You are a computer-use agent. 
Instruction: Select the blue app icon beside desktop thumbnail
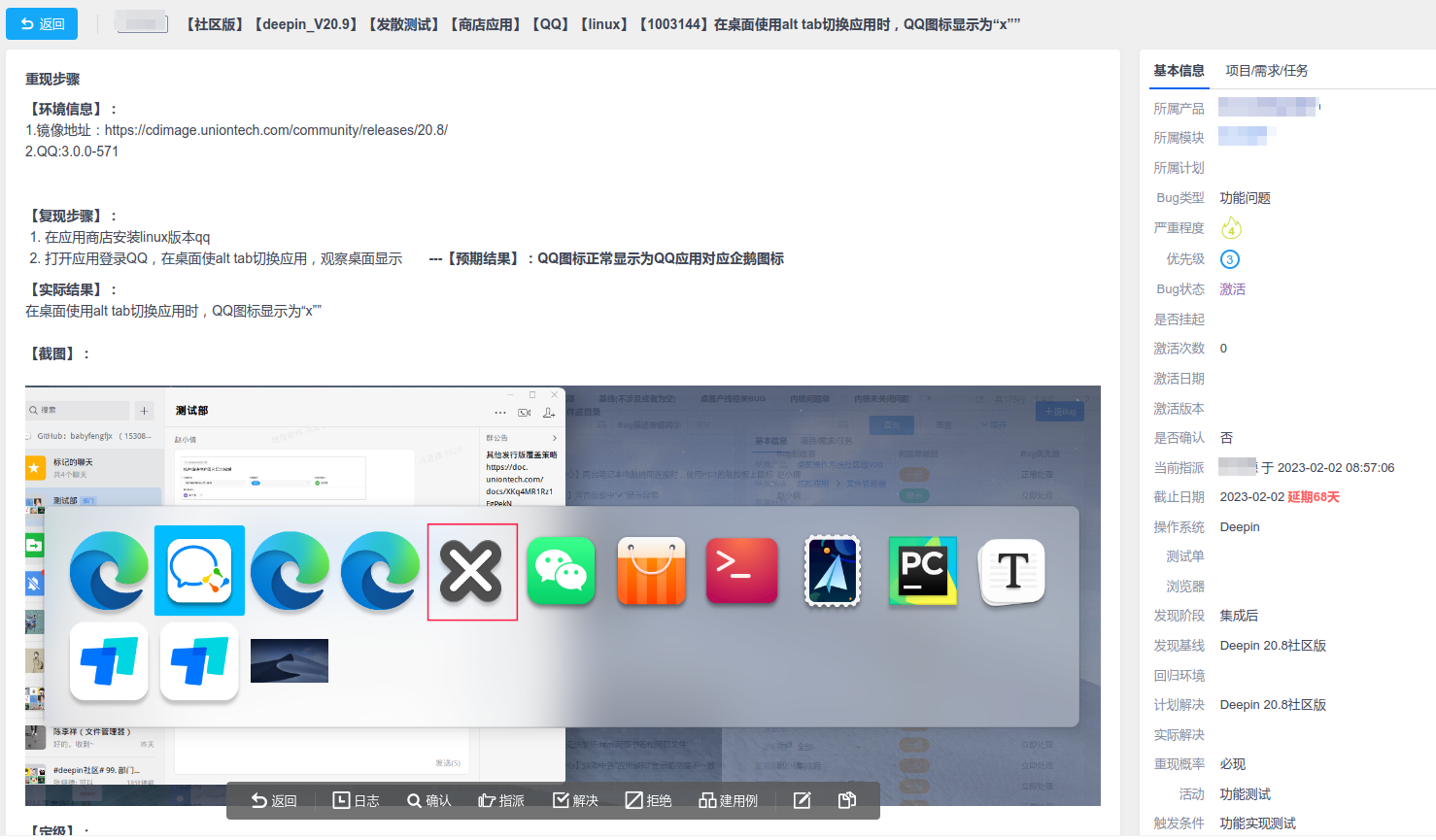pyautogui.click(x=199, y=661)
